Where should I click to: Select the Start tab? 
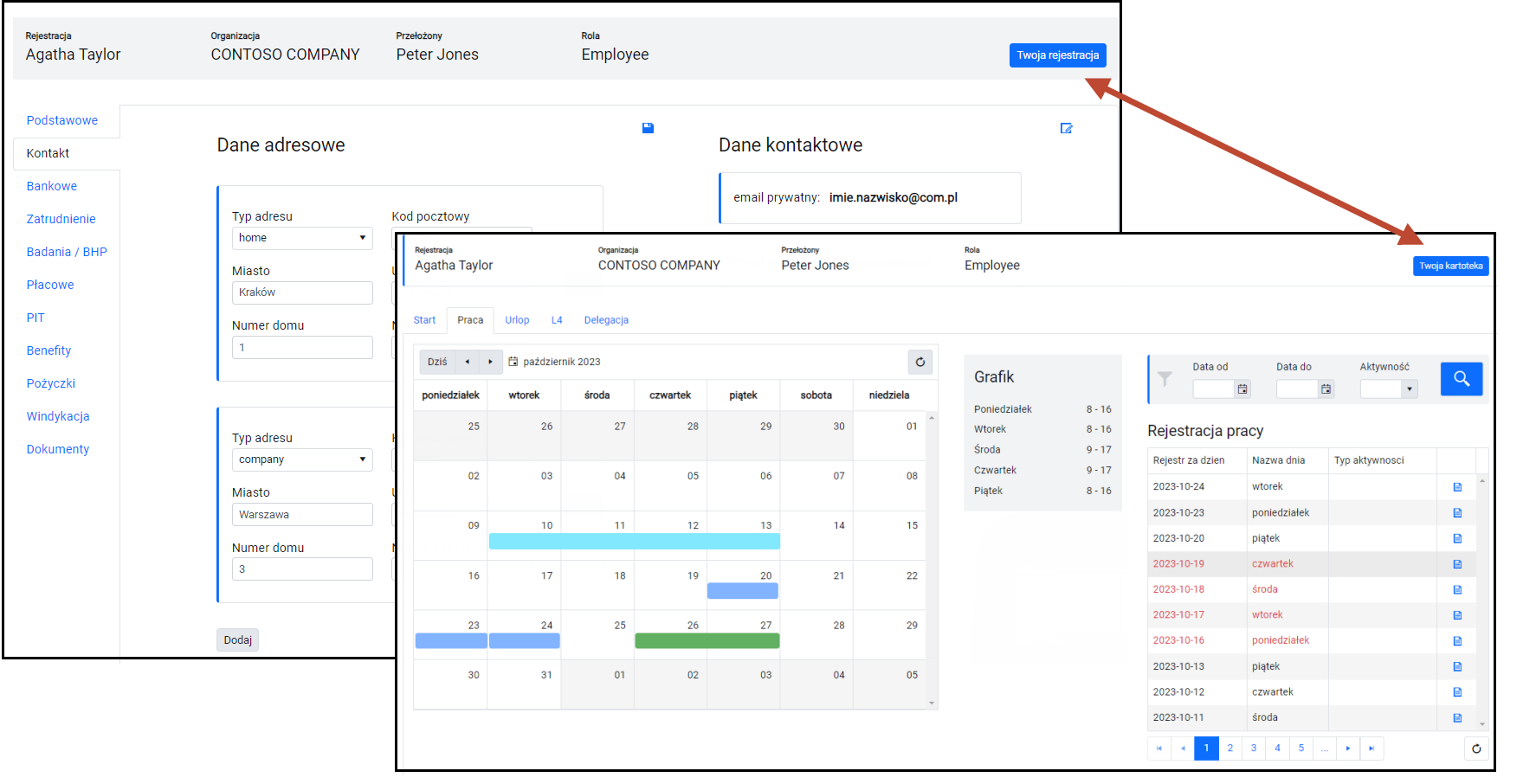[424, 320]
